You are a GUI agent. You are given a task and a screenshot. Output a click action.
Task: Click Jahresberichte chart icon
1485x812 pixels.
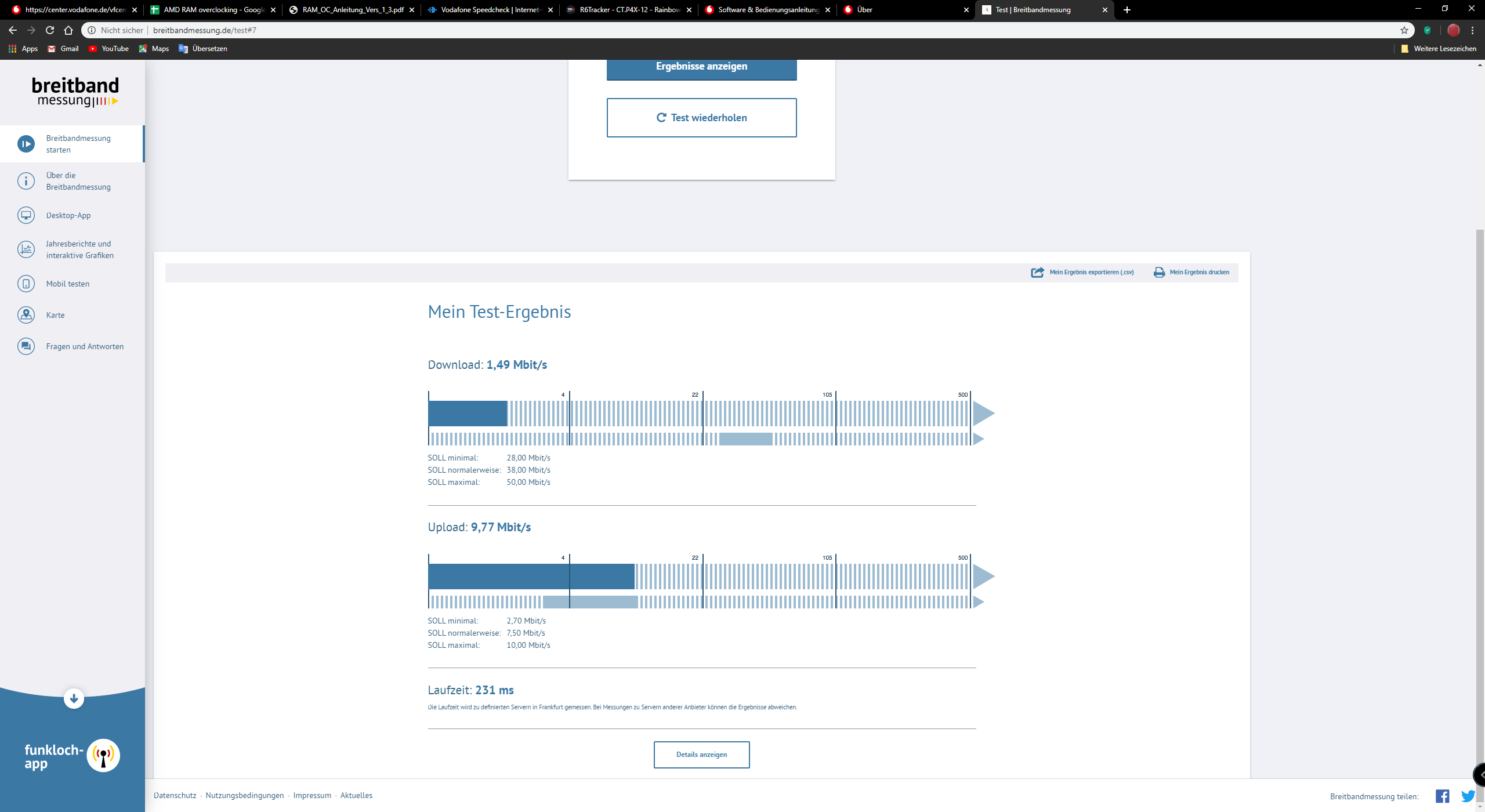26,249
